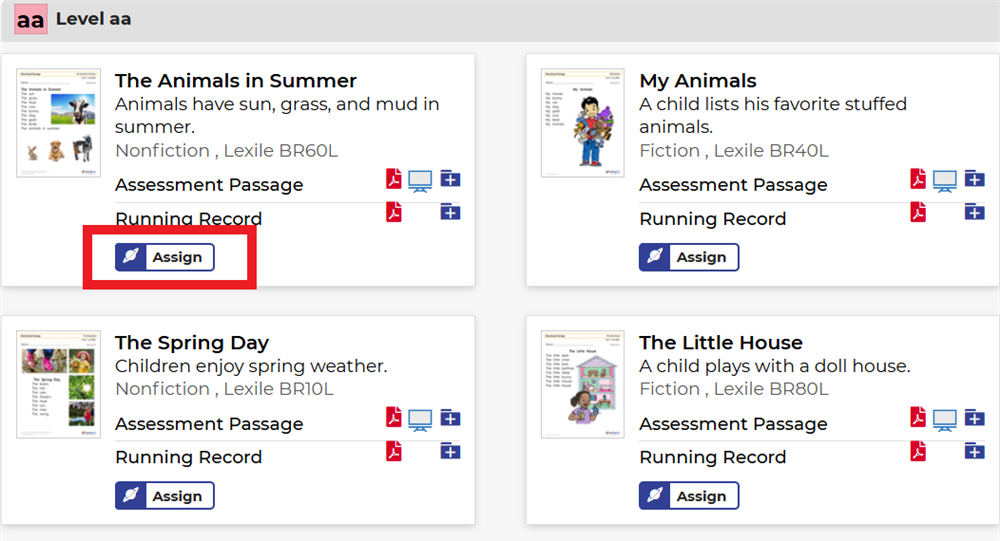This screenshot has height=541, width=1000.
Task: Add The Animals in Summer Assessment Passage to folder
Action: coord(451,180)
